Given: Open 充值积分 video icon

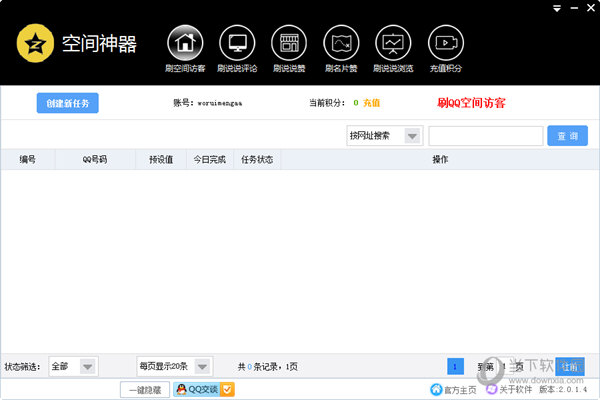Looking at the screenshot, I should point(446,43).
